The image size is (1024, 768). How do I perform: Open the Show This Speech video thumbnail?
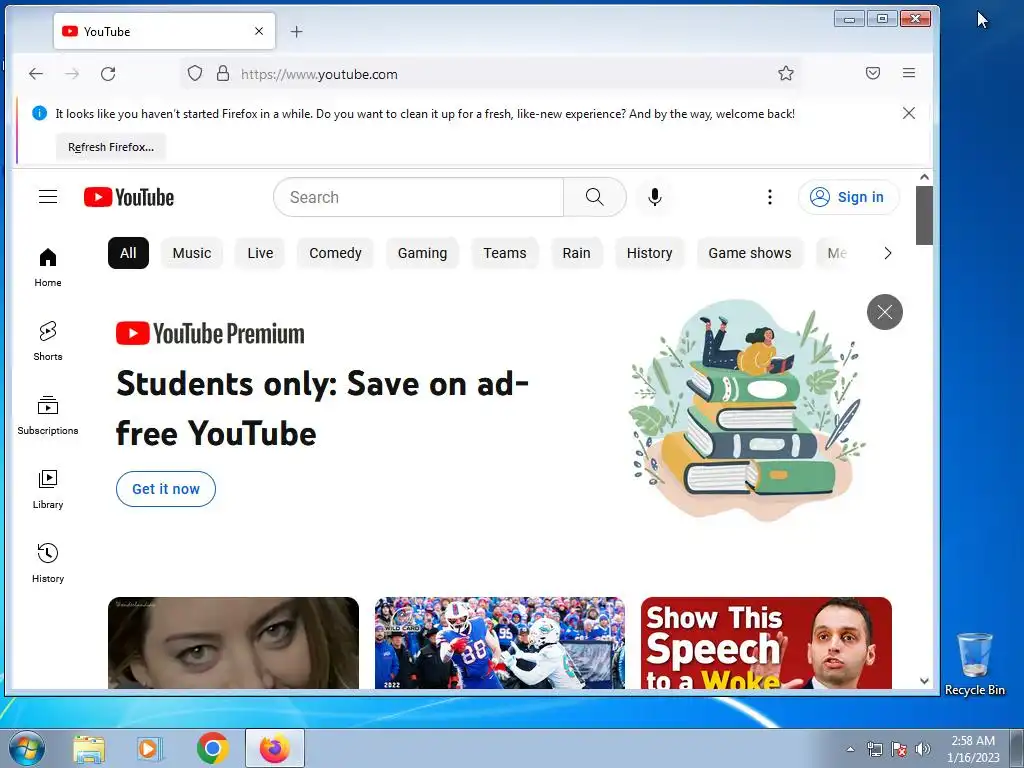(x=766, y=643)
